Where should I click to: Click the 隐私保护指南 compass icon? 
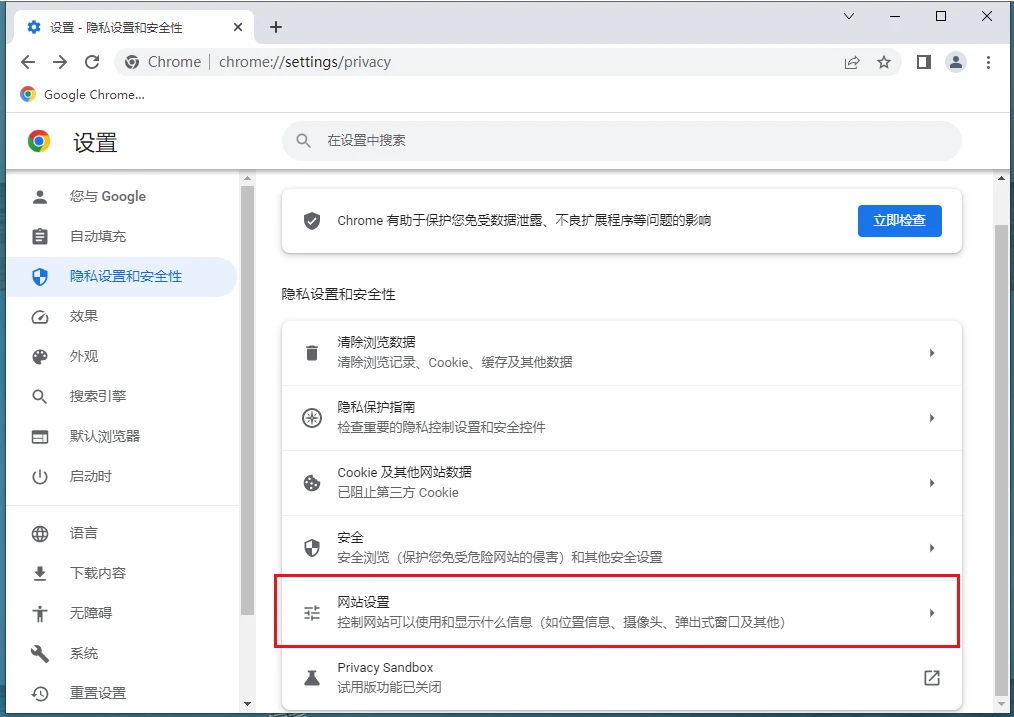coord(312,418)
